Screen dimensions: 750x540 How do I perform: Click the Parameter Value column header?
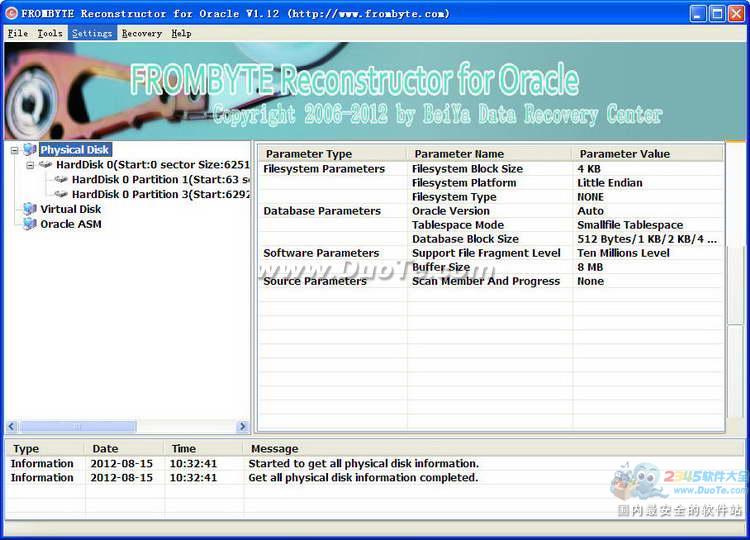648,154
